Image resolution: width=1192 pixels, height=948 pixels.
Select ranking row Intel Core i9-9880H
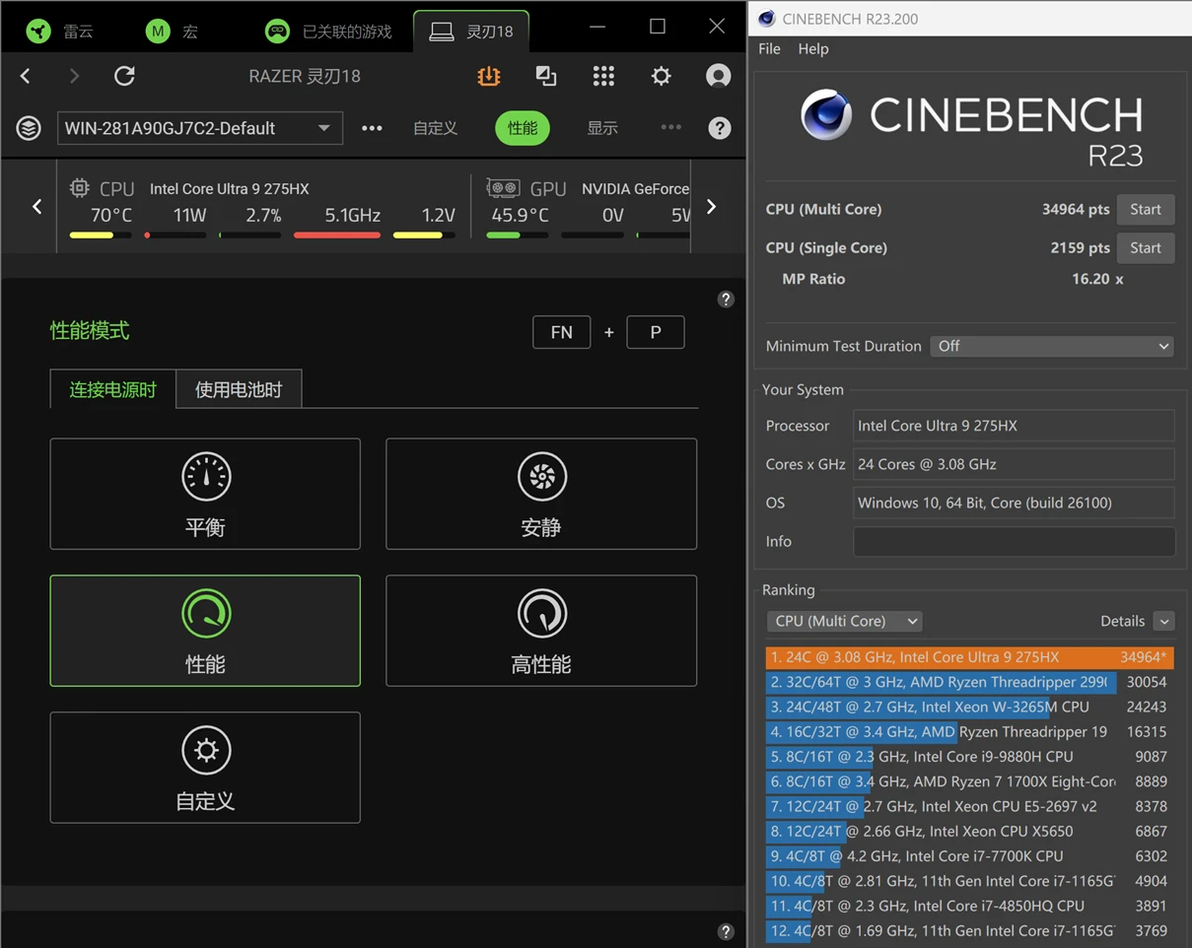[x=969, y=756]
